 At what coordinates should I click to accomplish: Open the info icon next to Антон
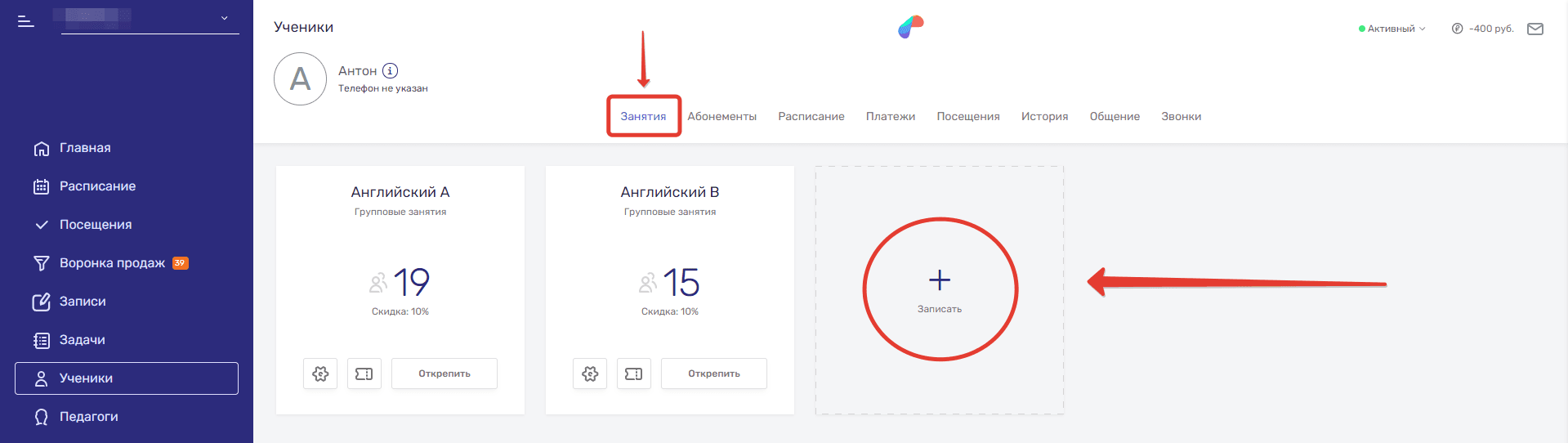pos(391,71)
